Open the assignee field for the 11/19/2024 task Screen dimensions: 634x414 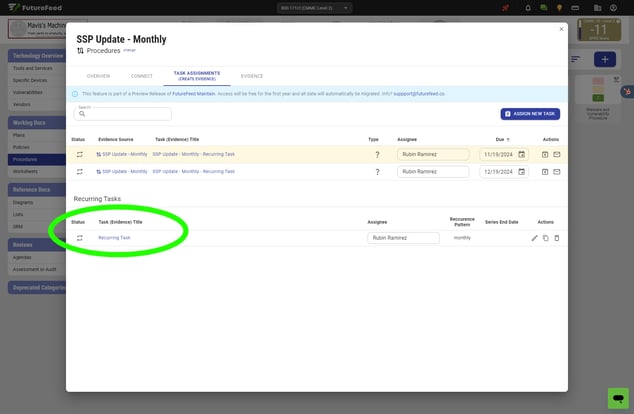(x=433, y=155)
